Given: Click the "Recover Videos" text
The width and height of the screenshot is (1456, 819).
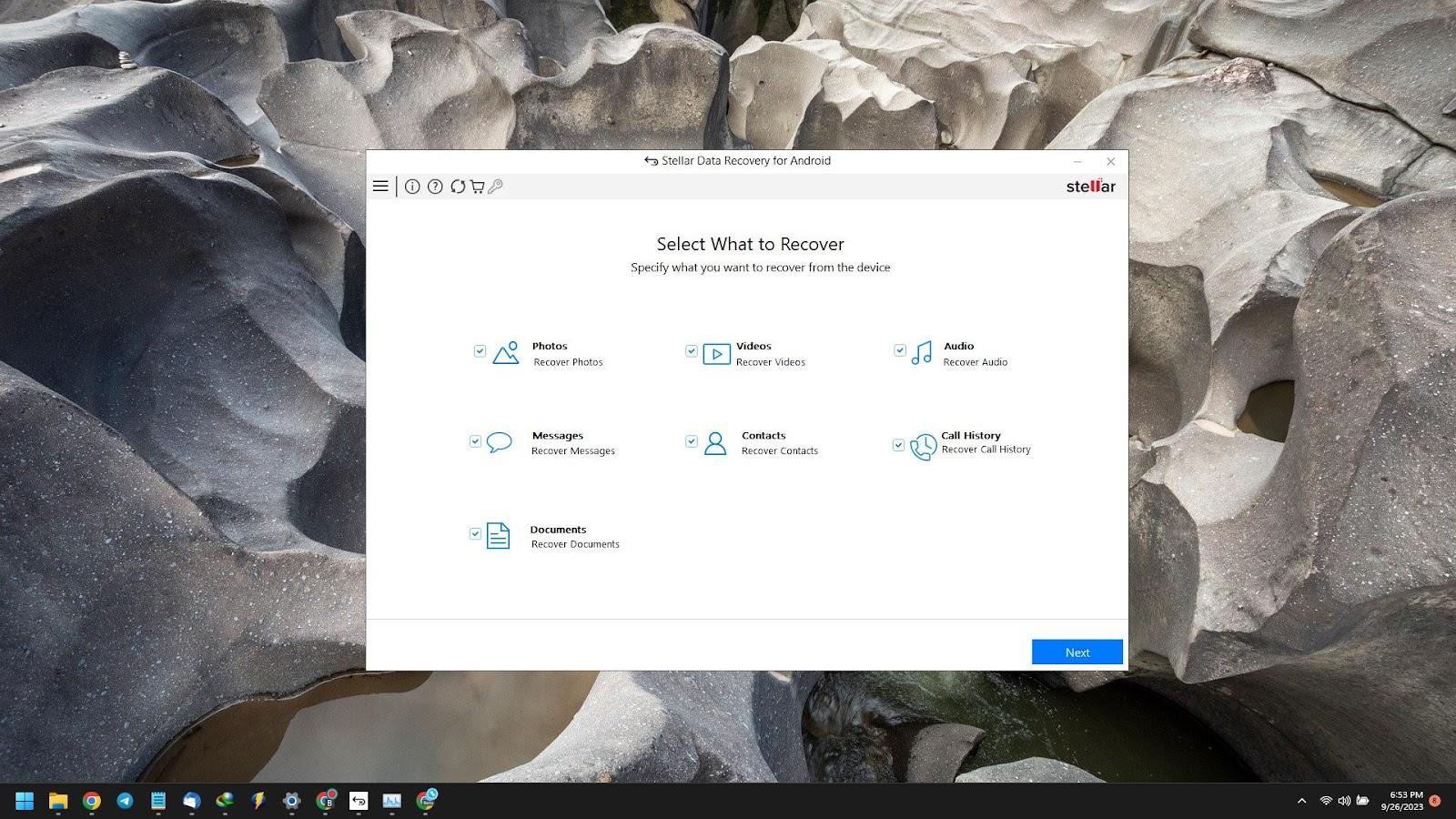Looking at the screenshot, I should [771, 362].
